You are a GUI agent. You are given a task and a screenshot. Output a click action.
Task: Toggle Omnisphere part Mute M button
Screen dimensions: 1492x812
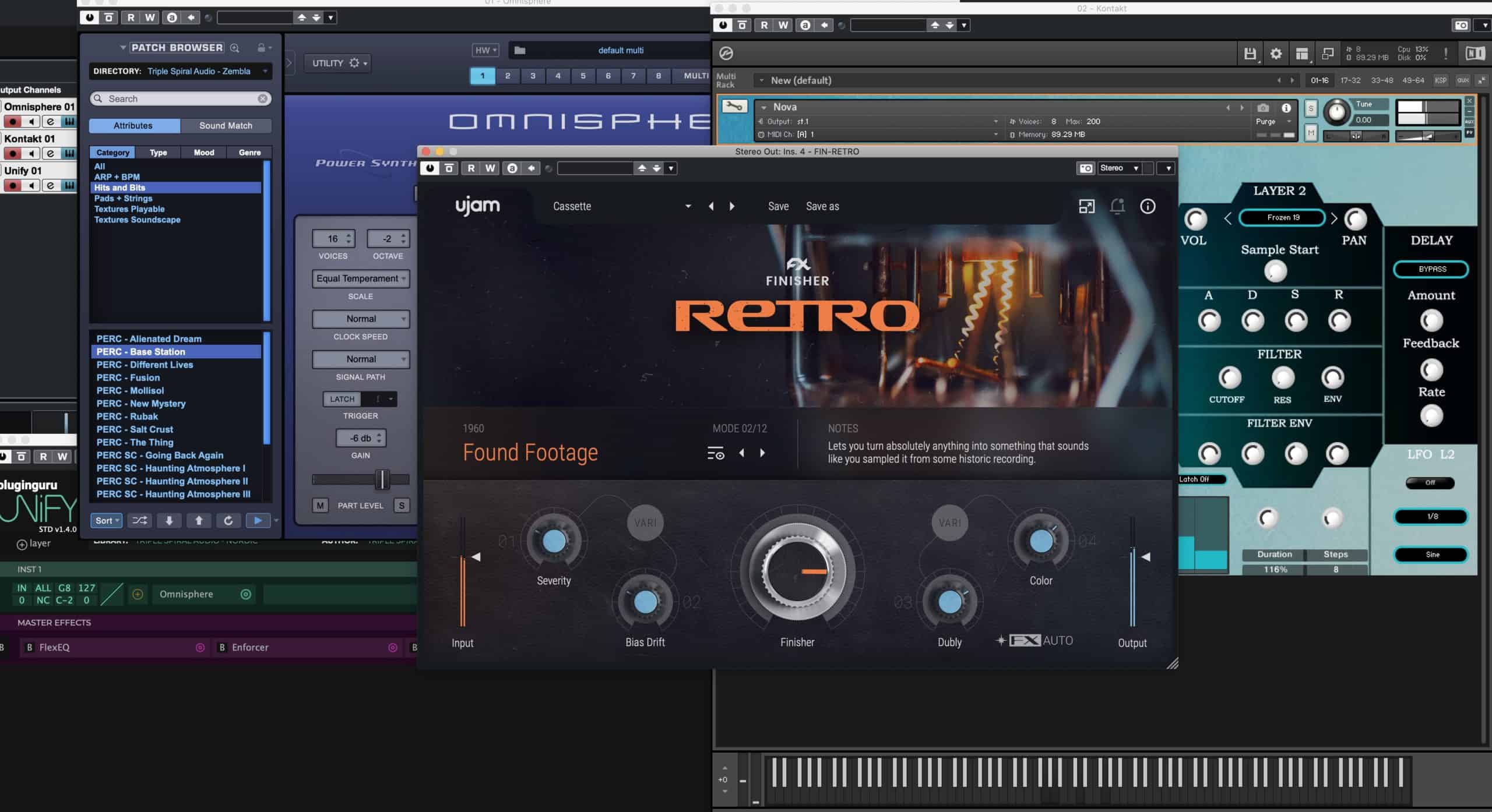tap(320, 505)
